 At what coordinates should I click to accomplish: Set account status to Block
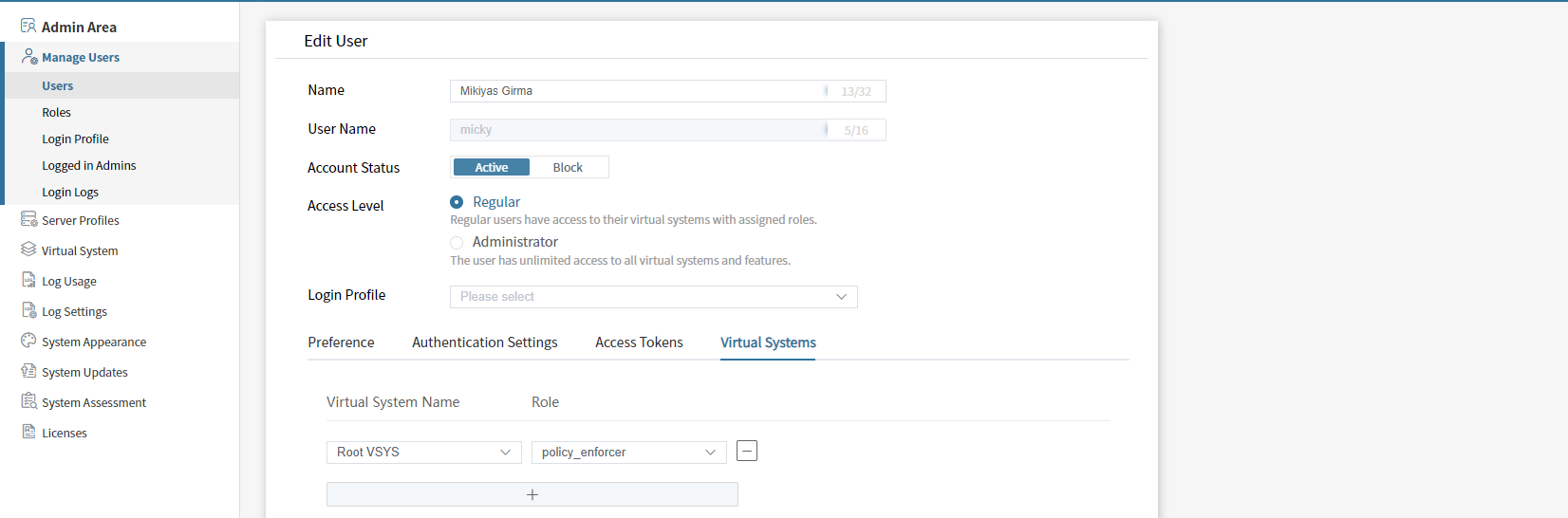click(x=568, y=168)
